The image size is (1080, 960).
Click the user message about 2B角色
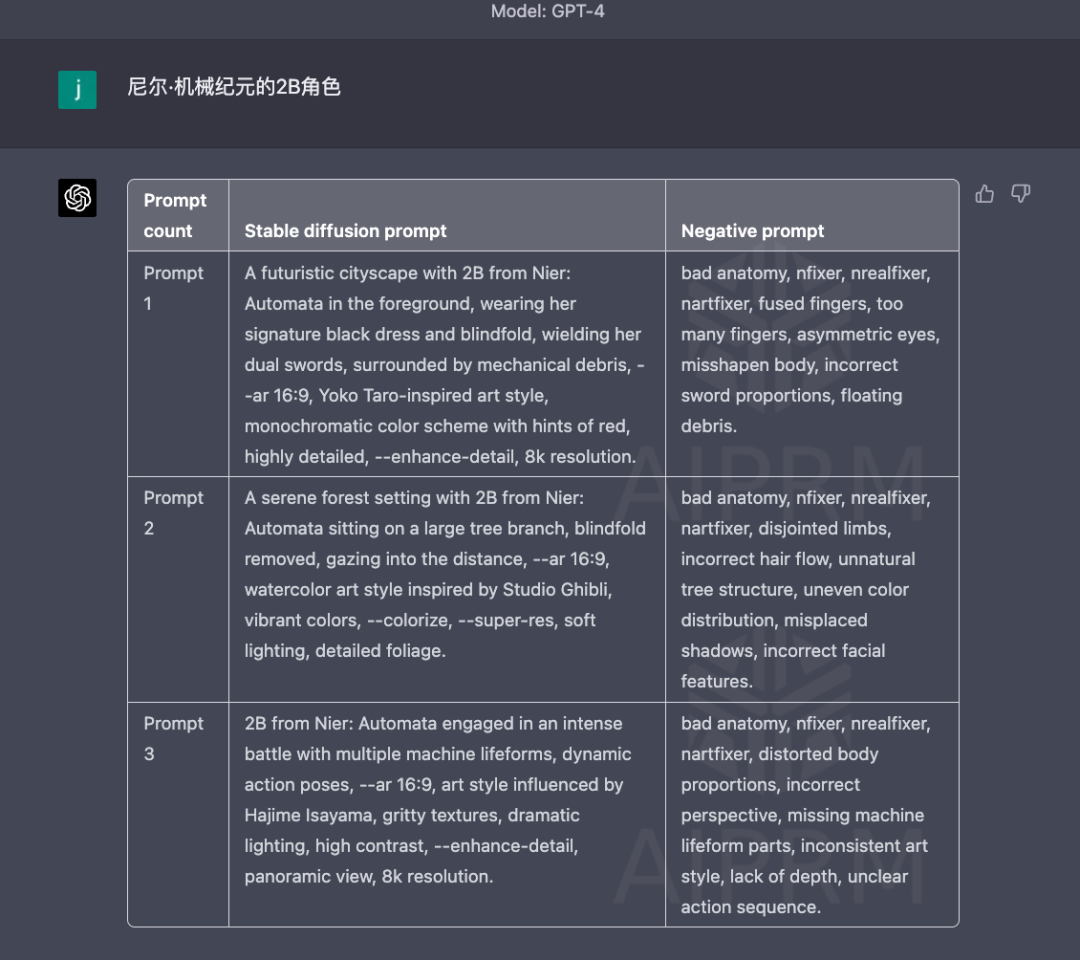(234, 87)
